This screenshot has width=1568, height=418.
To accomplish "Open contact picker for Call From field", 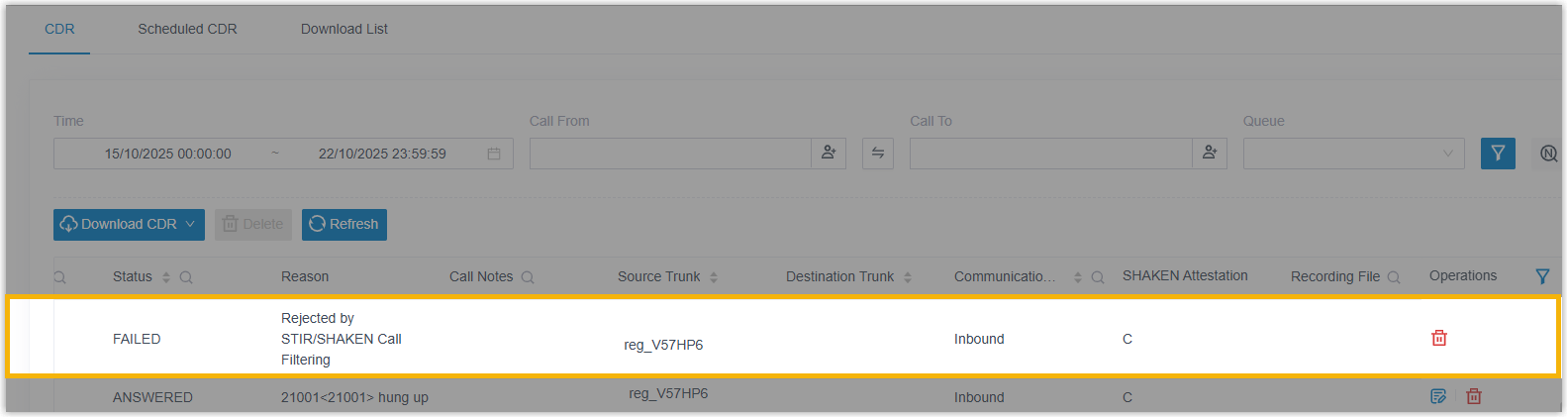I will point(829,154).
